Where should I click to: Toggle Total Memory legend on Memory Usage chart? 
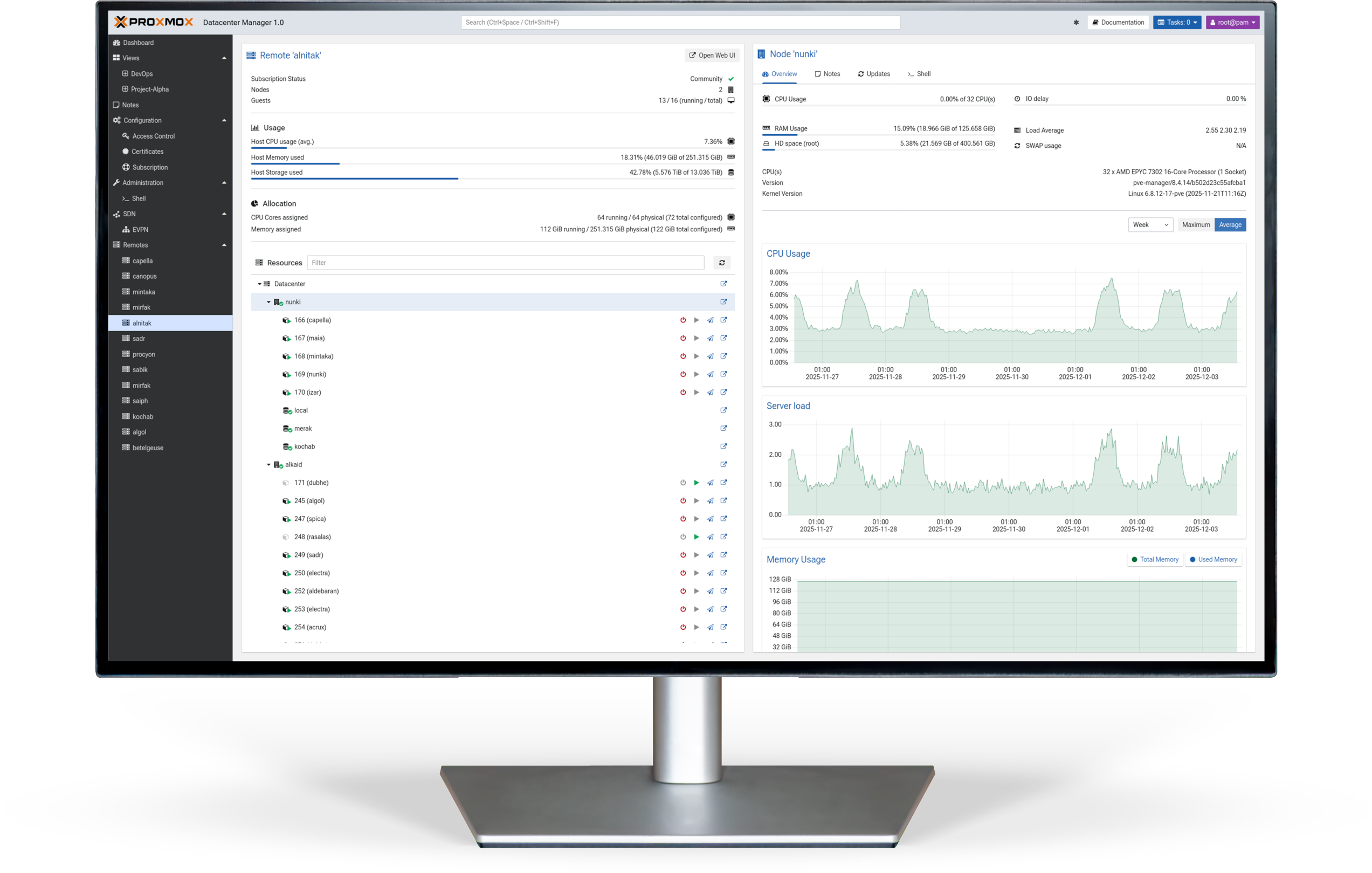(x=1155, y=559)
